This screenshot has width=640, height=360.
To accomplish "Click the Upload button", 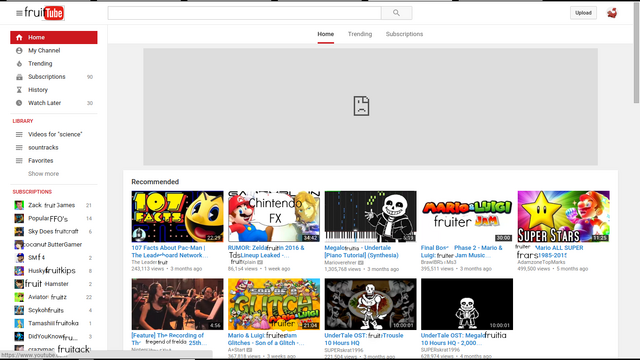I will [583, 13].
